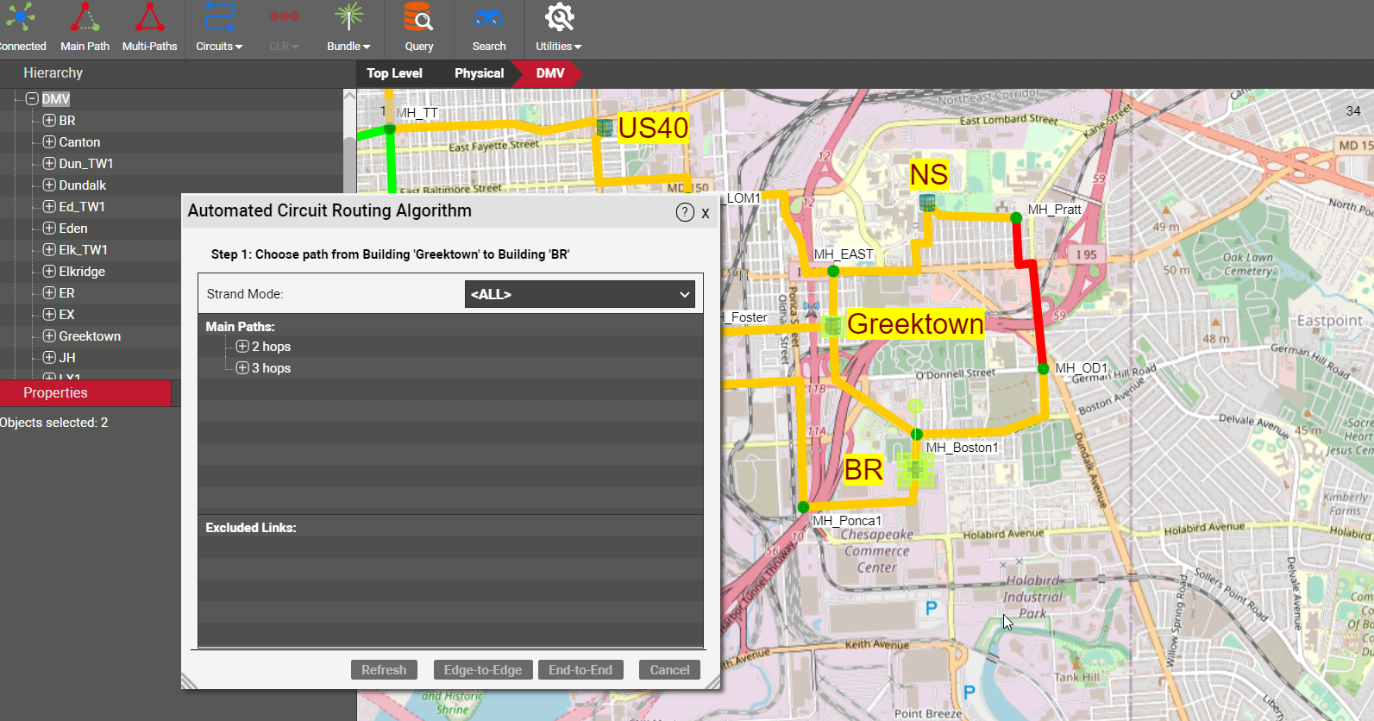Select the Top Level breadcrumb tab
Viewport: 1374px width, 721px height.
(394, 73)
